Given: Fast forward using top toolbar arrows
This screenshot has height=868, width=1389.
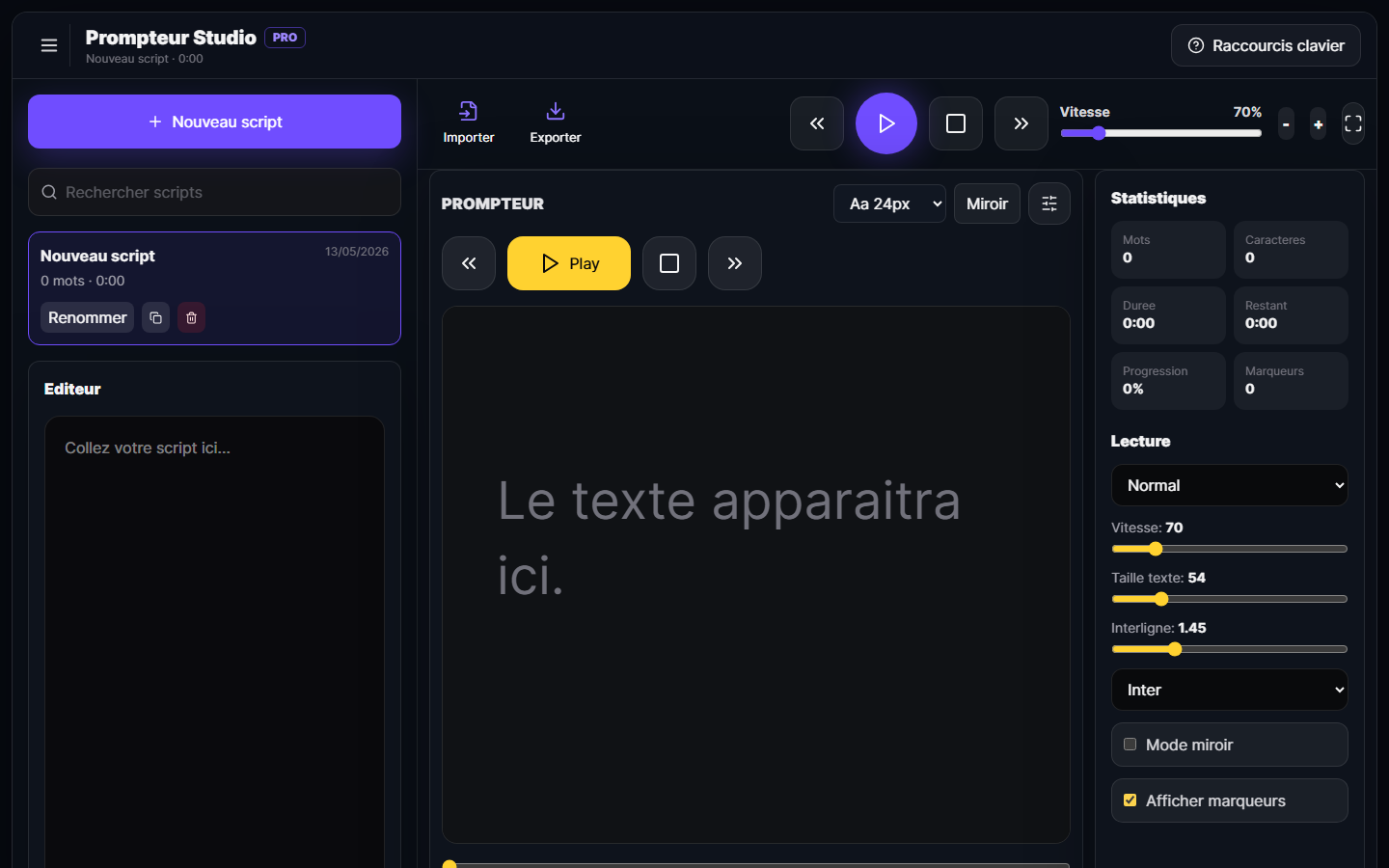Looking at the screenshot, I should pyautogui.click(x=1021, y=123).
